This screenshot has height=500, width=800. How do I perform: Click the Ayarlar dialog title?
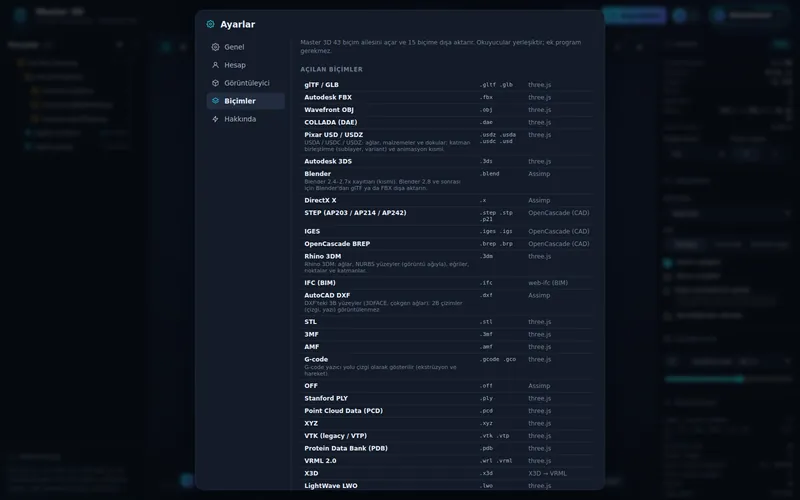(x=237, y=24)
